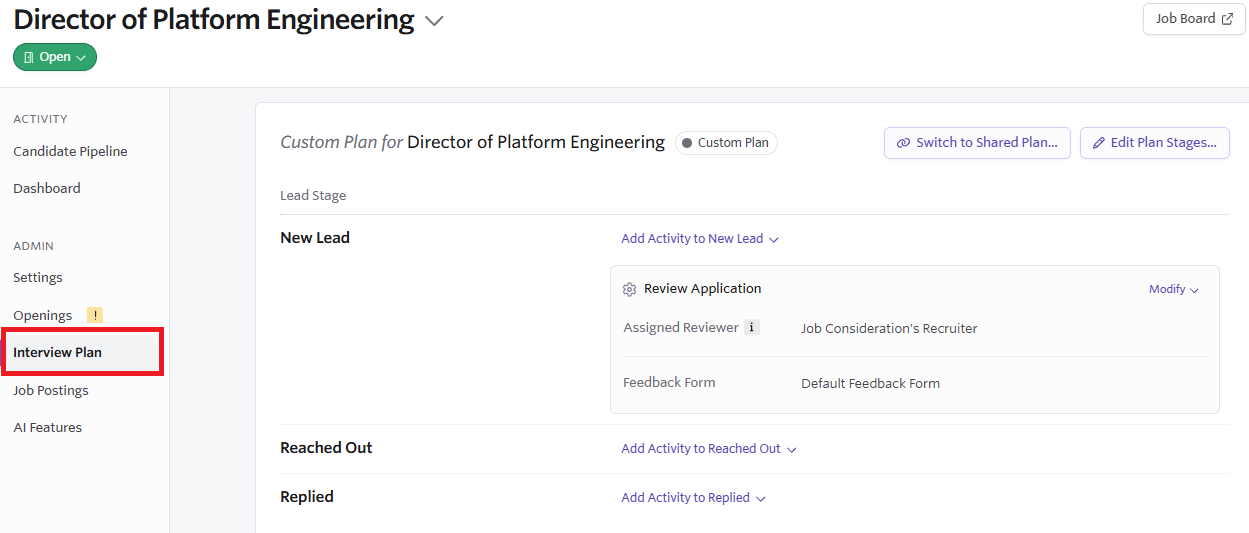The height and width of the screenshot is (533, 1249).
Task: Go to Candidate Pipeline
Action: point(70,151)
